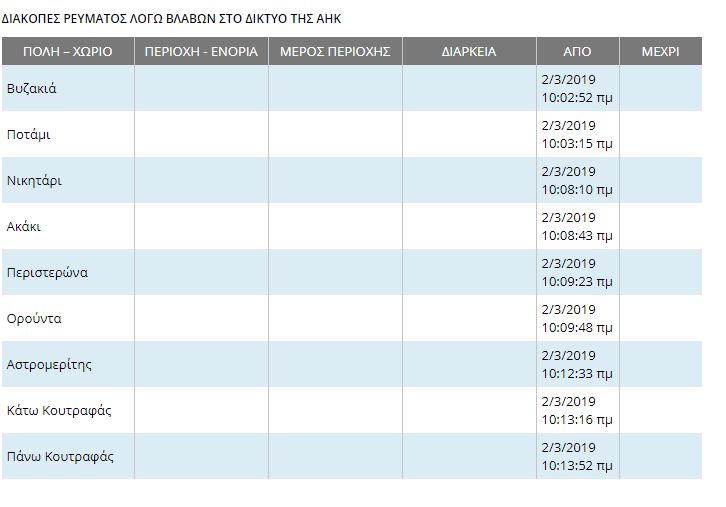Click the ΠΟΛΗ – ΧΩΡΙΟ column header

(x=68, y=51)
